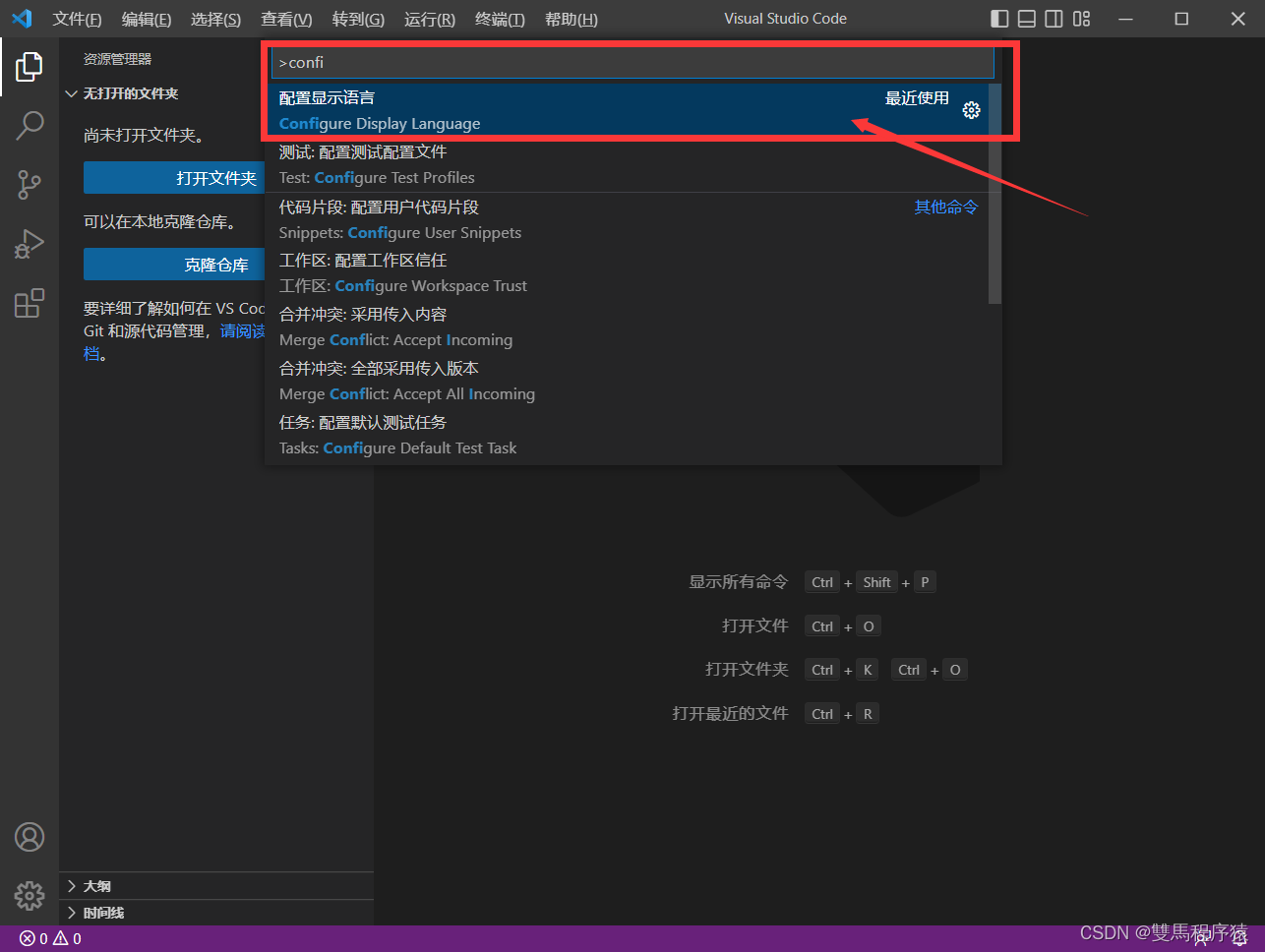Image resolution: width=1265 pixels, height=952 pixels.
Task: Select Tasks: Configure Default Test Task command
Action: coord(627,435)
